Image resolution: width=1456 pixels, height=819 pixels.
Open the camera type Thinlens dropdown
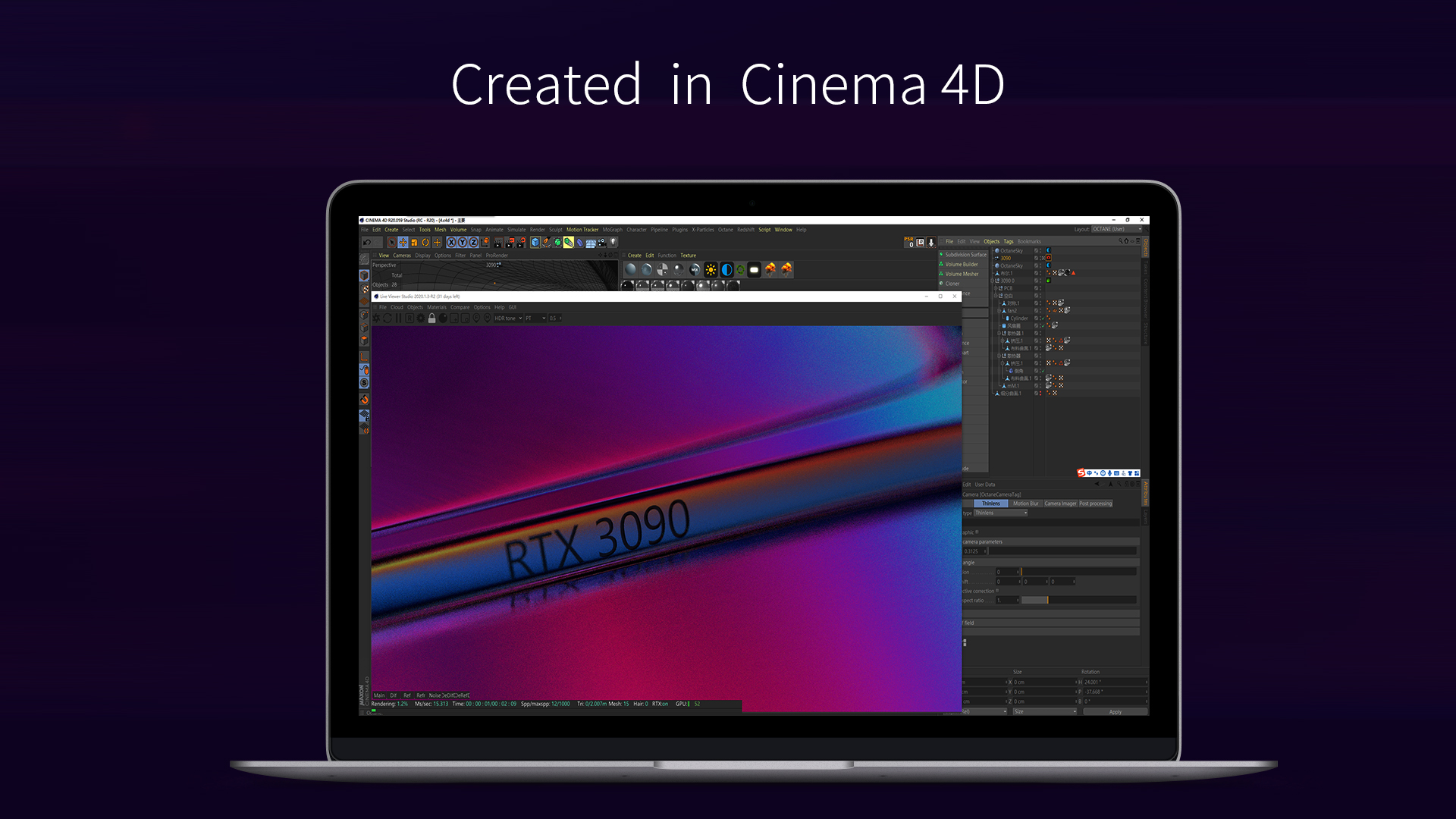[1001, 513]
